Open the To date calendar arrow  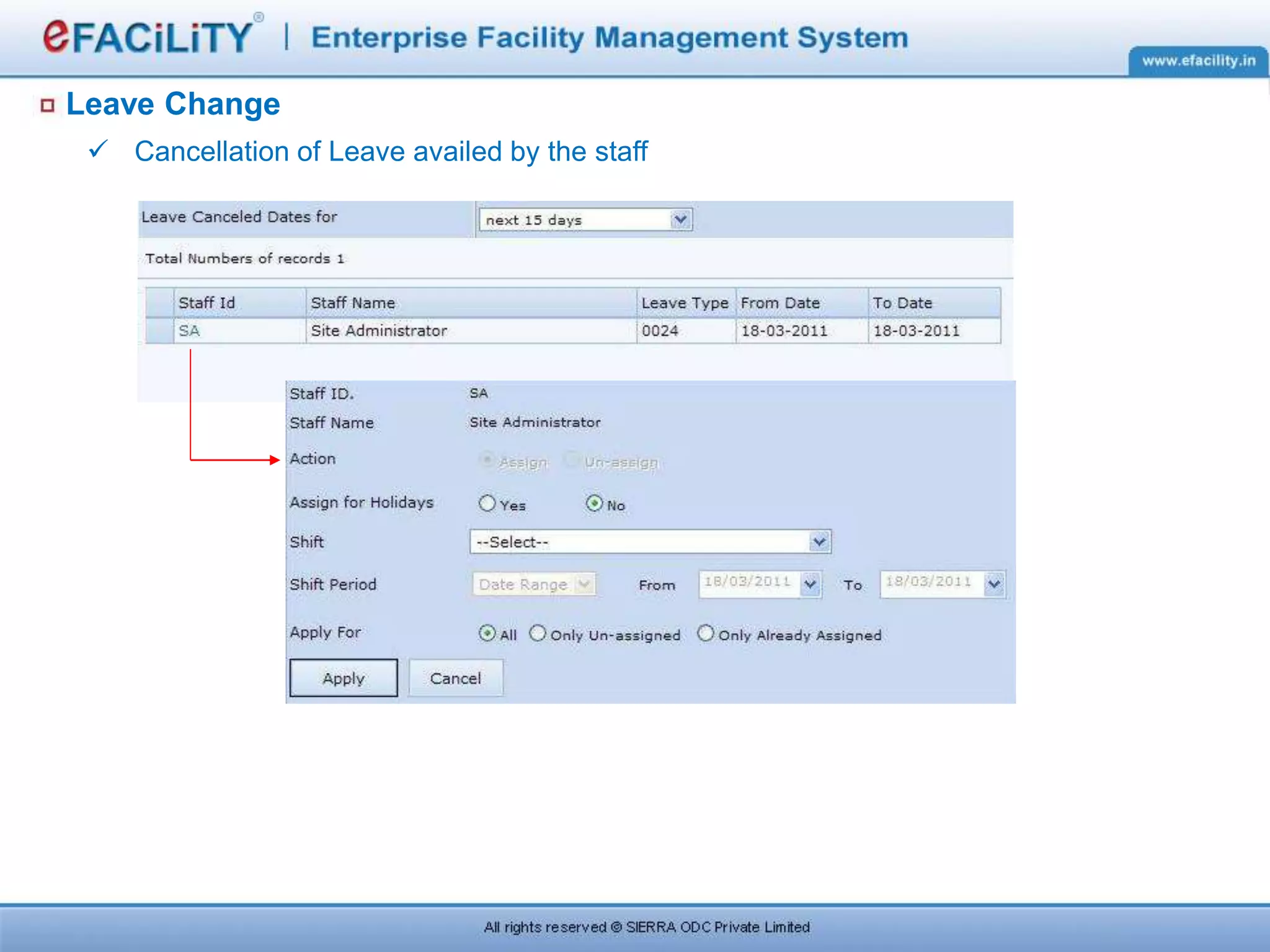coord(994,584)
